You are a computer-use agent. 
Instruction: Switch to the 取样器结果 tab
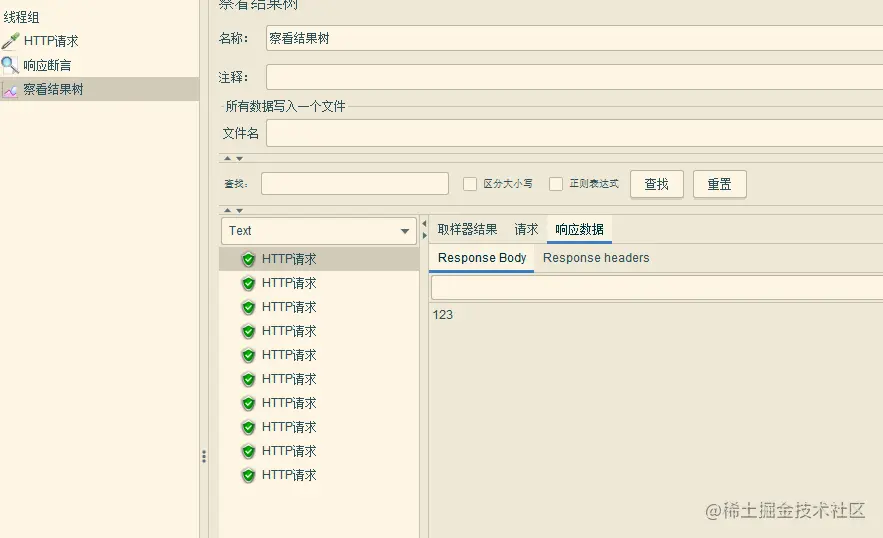click(x=467, y=229)
